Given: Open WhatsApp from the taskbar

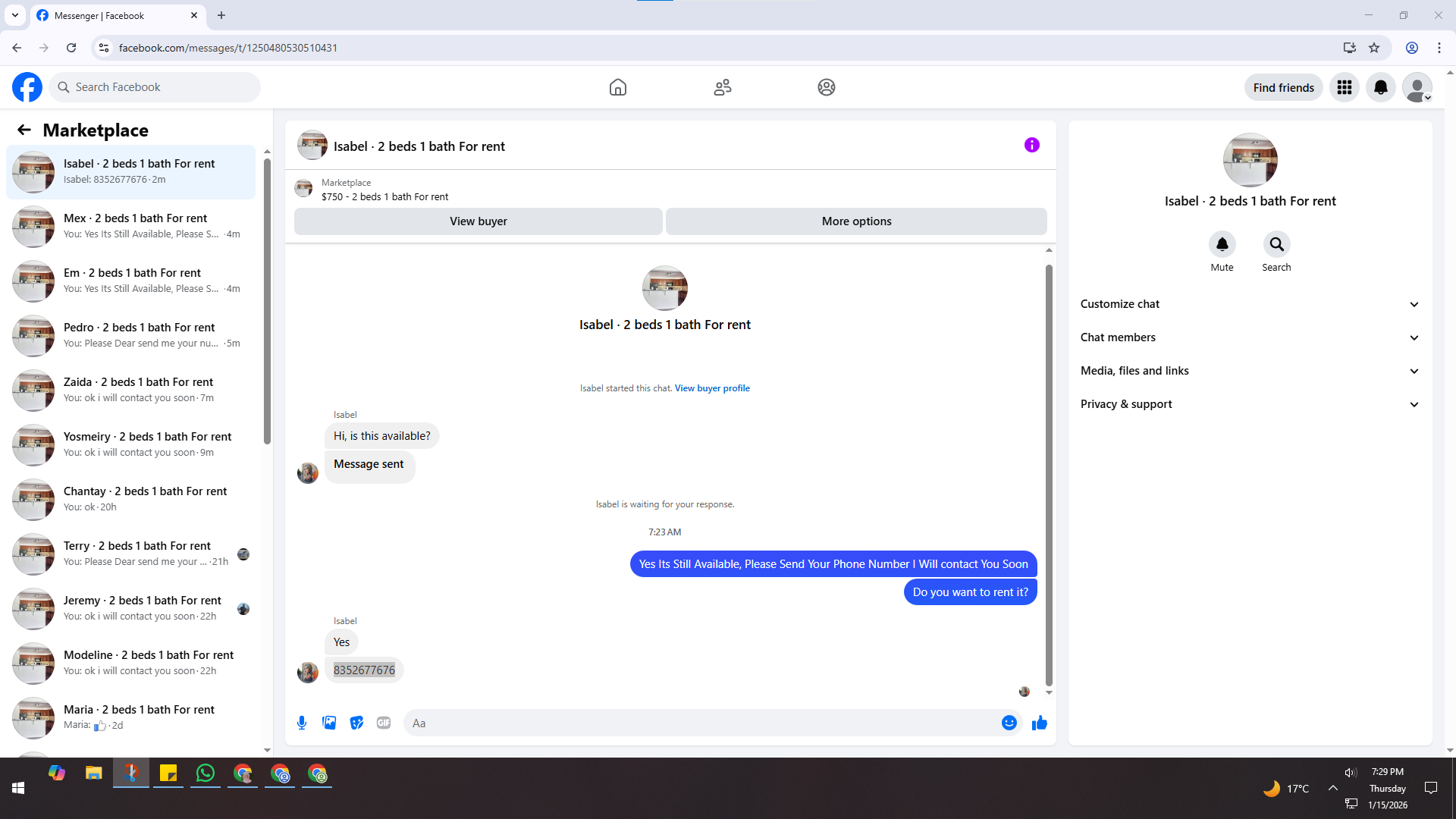Looking at the screenshot, I should coord(205,773).
